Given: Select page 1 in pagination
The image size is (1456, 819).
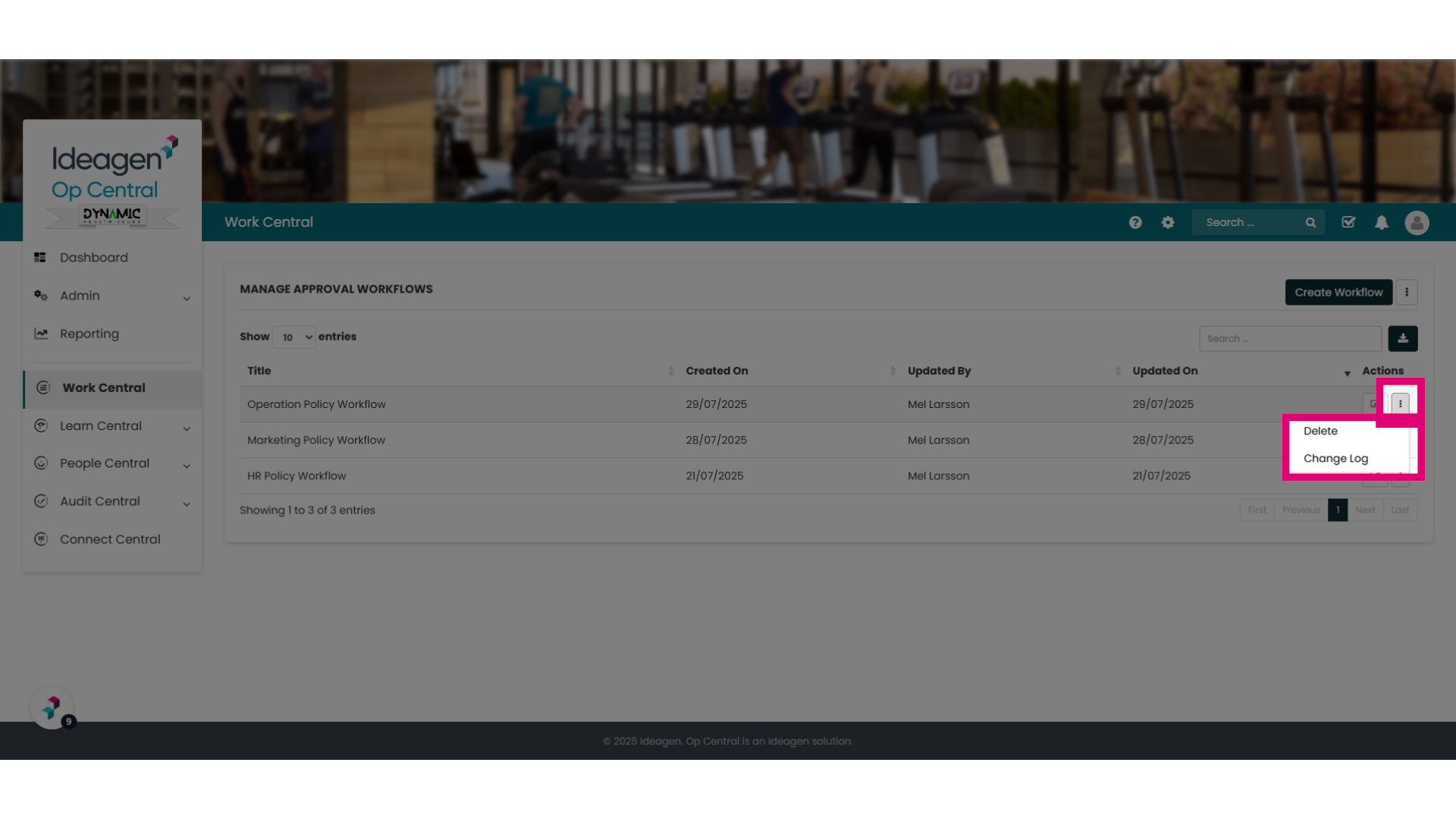Looking at the screenshot, I should (x=1338, y=510).
